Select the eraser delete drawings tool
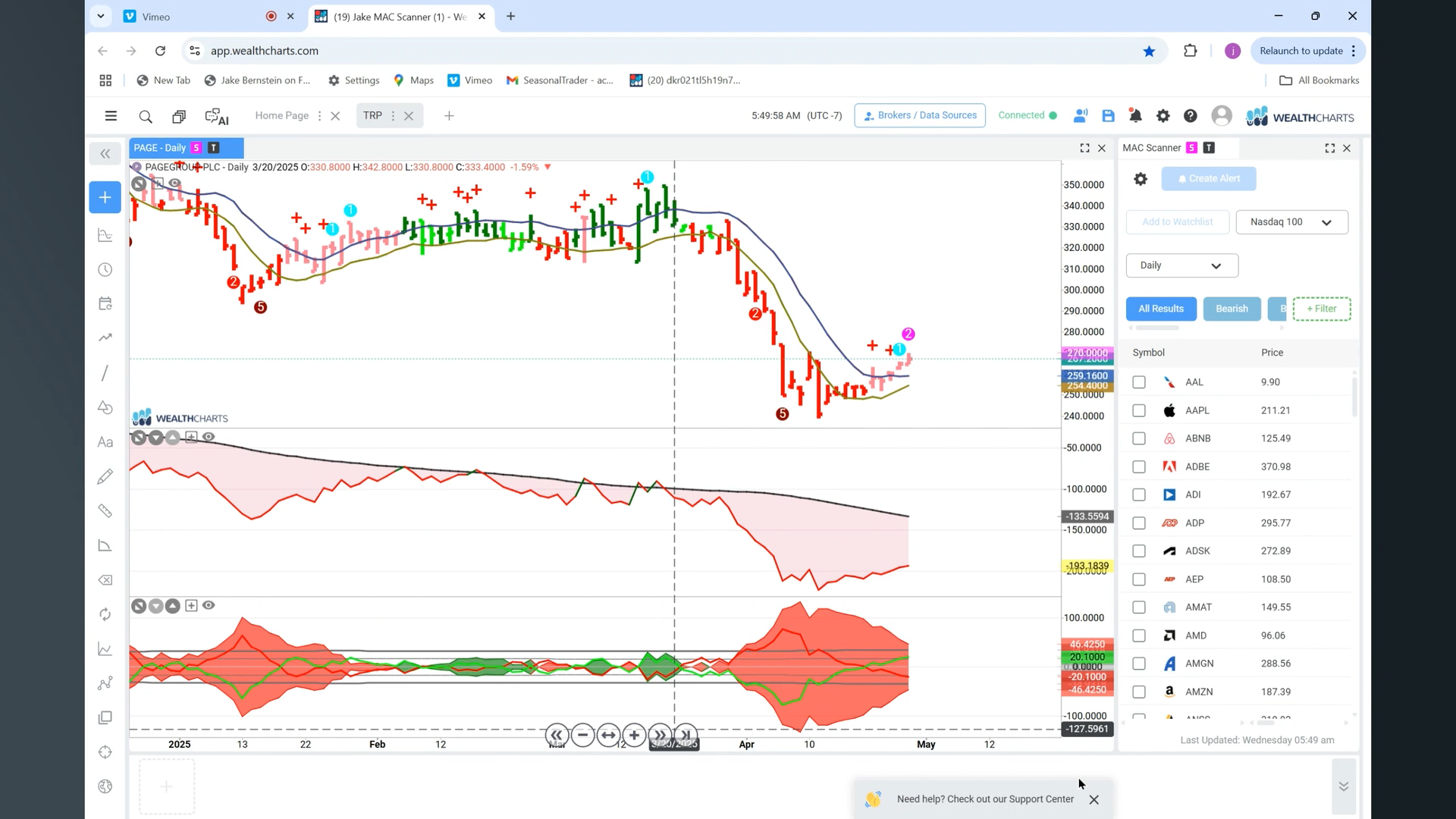 (105, 580)
